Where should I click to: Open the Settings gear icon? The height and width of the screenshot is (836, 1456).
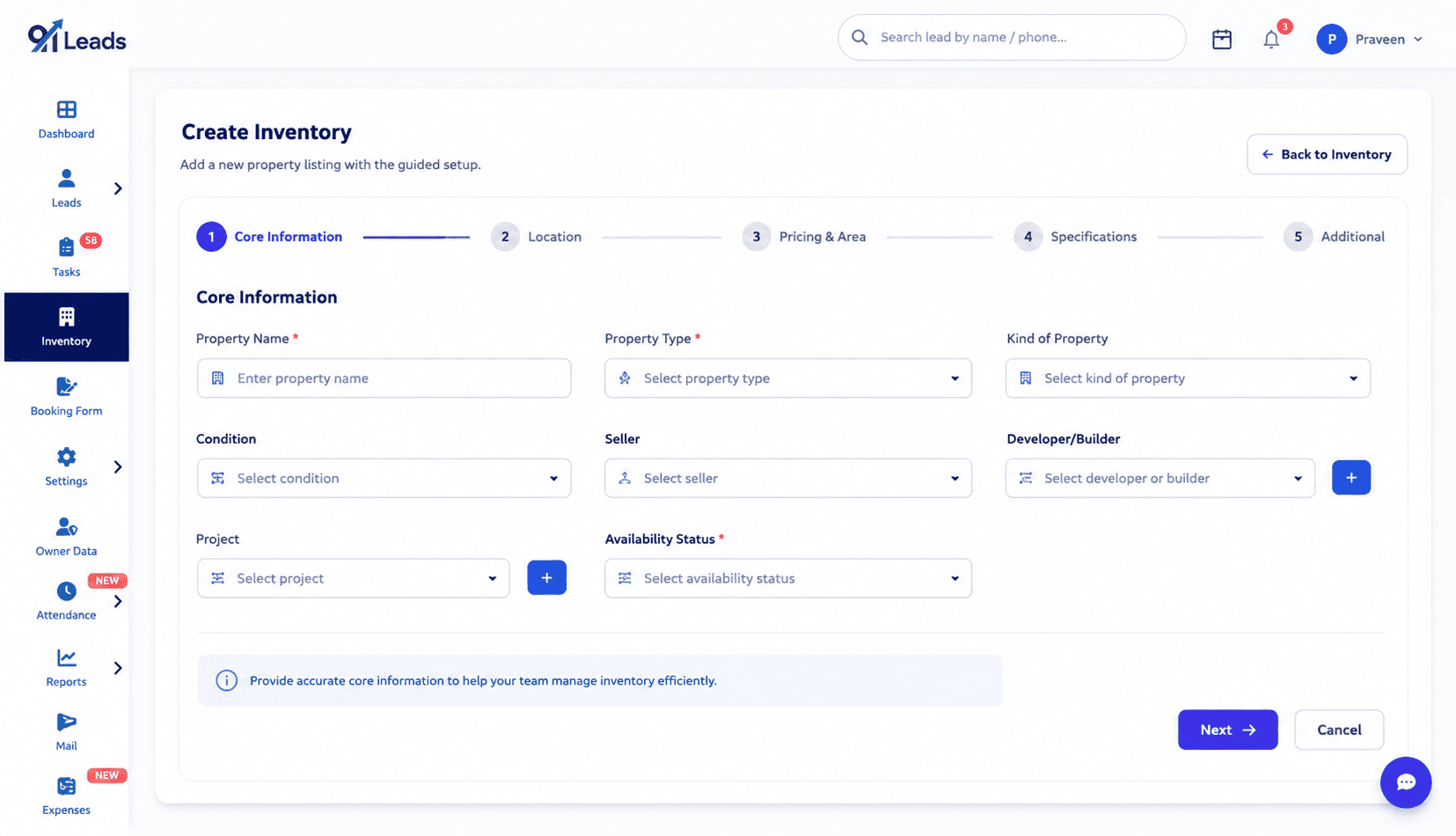point(66,457)
